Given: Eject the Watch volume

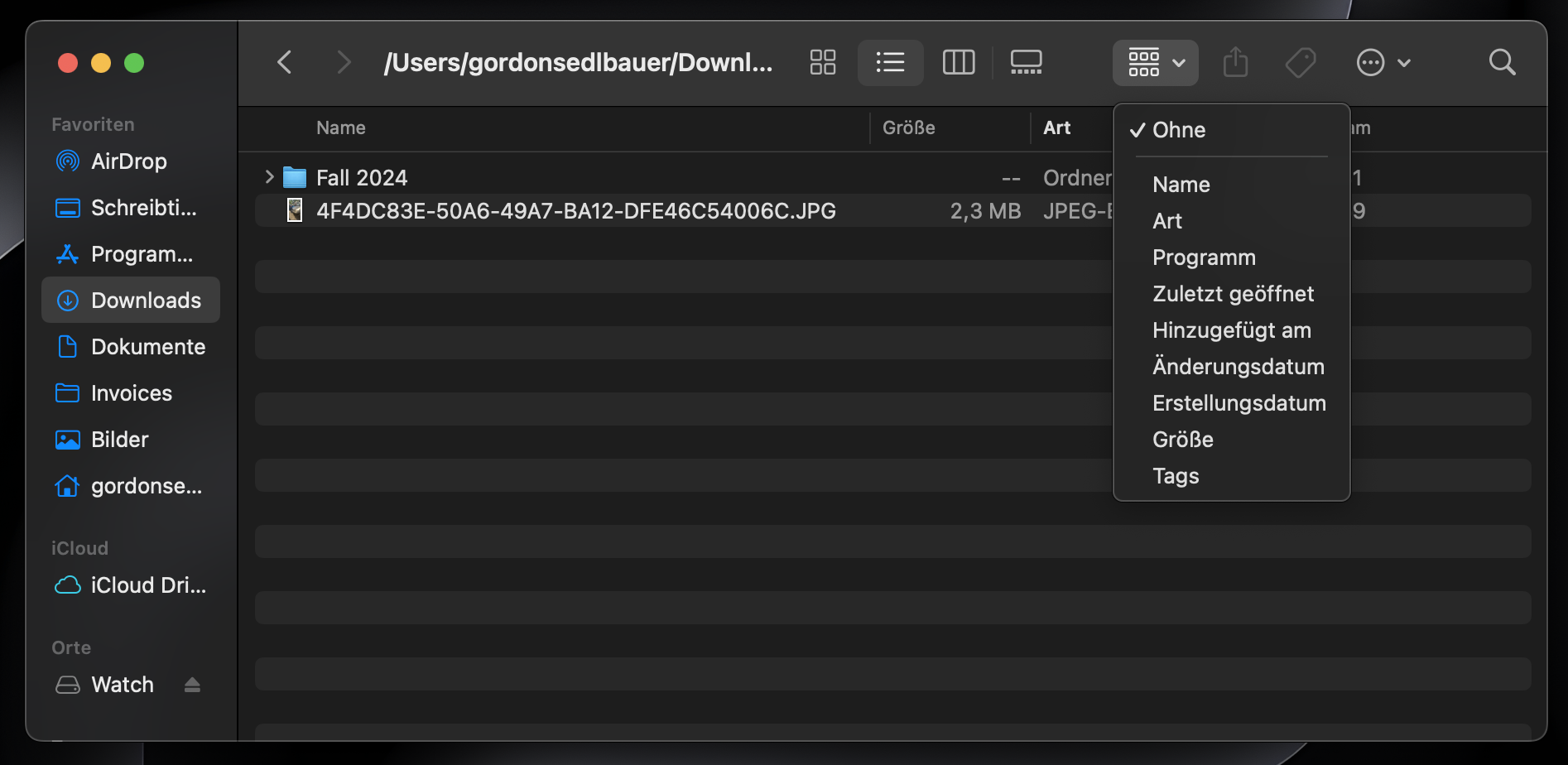Looking at the screenshot, I should [192, 685].
